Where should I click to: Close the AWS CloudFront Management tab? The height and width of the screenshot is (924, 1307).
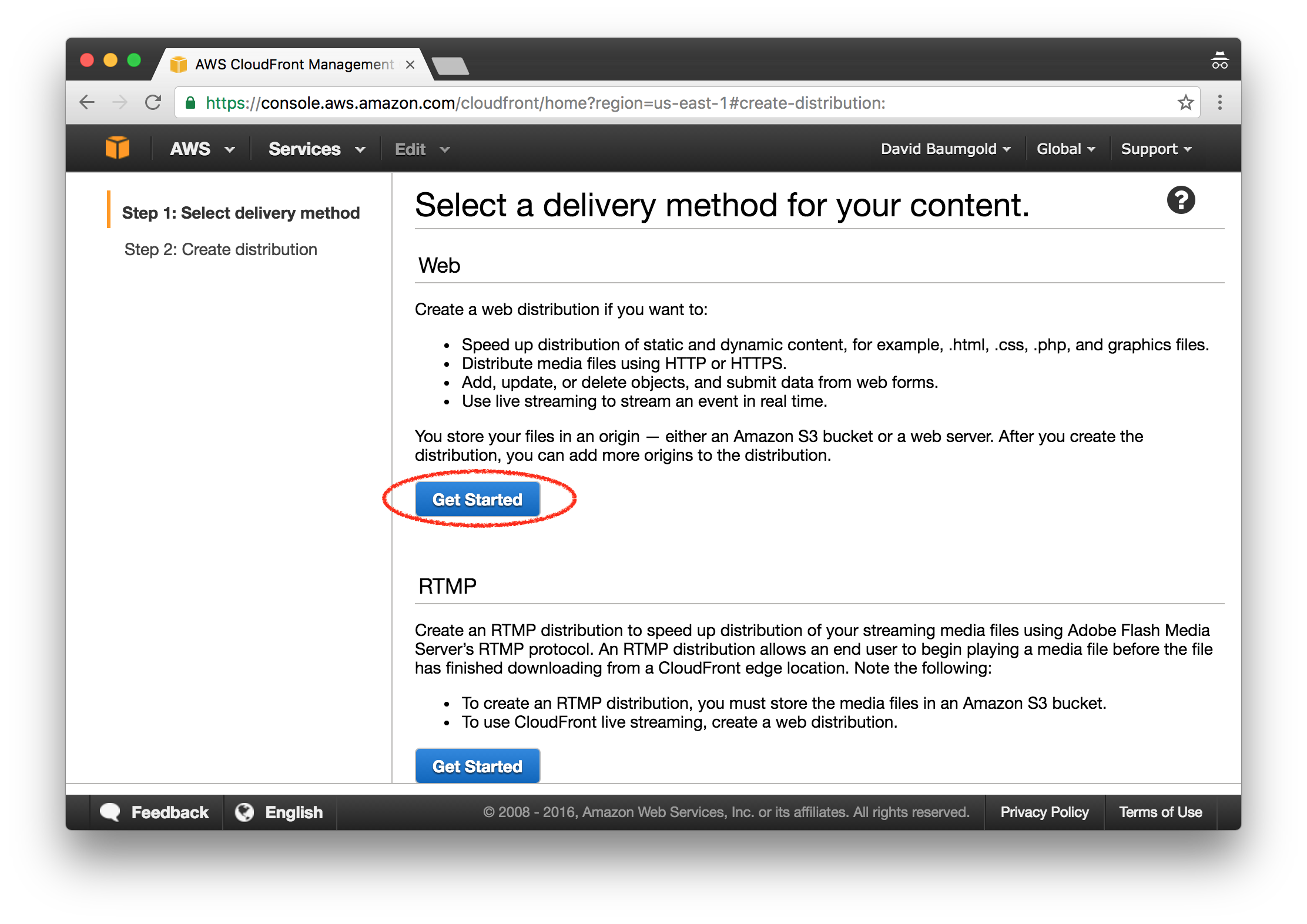tap(410, 65)
